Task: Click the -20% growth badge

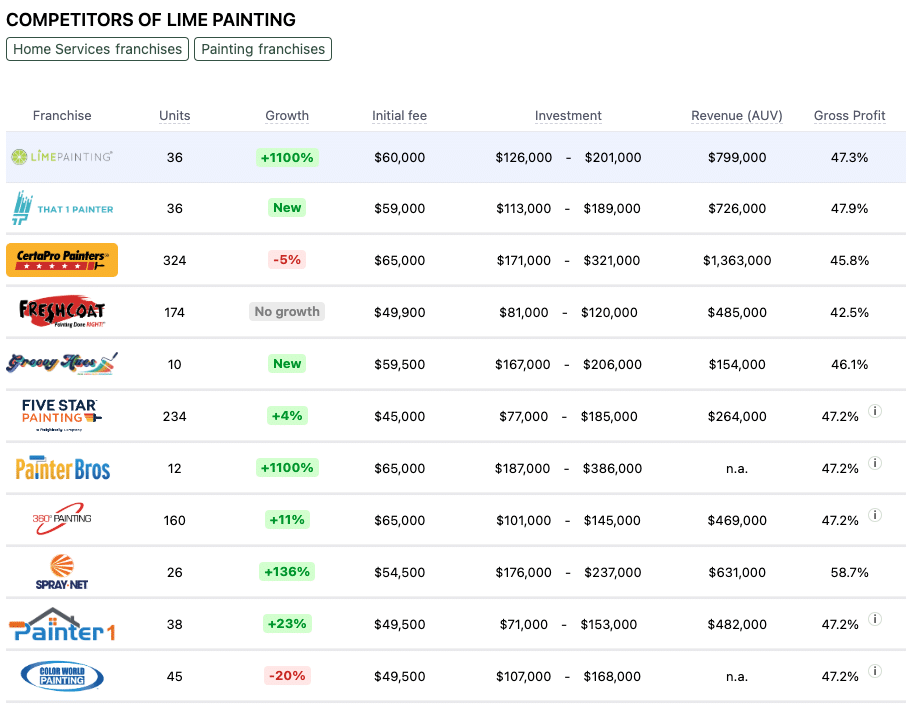Action: [287, 675]
